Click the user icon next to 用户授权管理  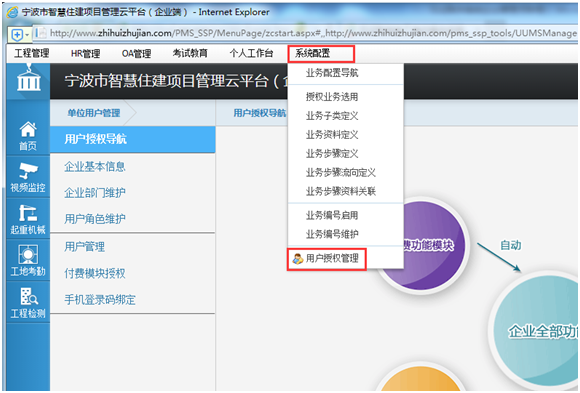point(298,259)
